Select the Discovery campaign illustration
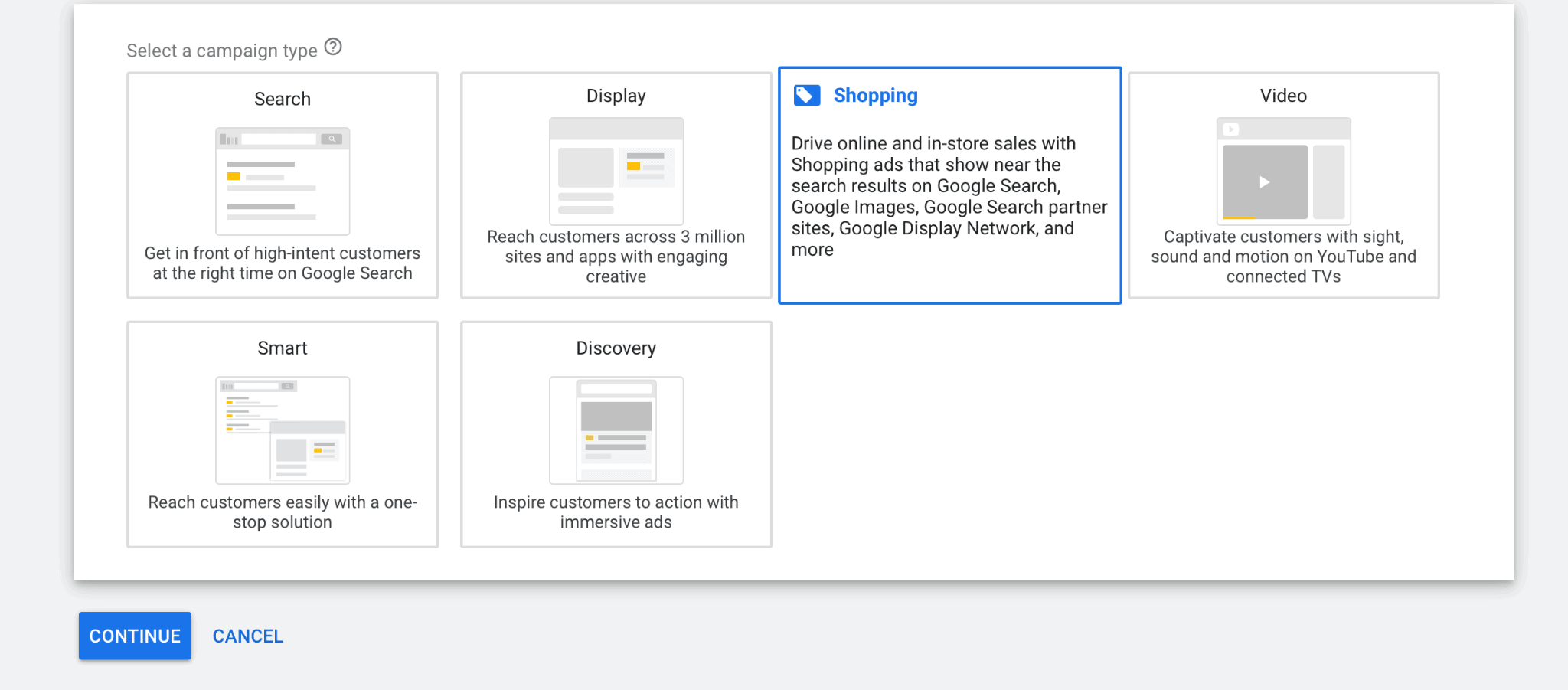 click(x=616, y=430)
